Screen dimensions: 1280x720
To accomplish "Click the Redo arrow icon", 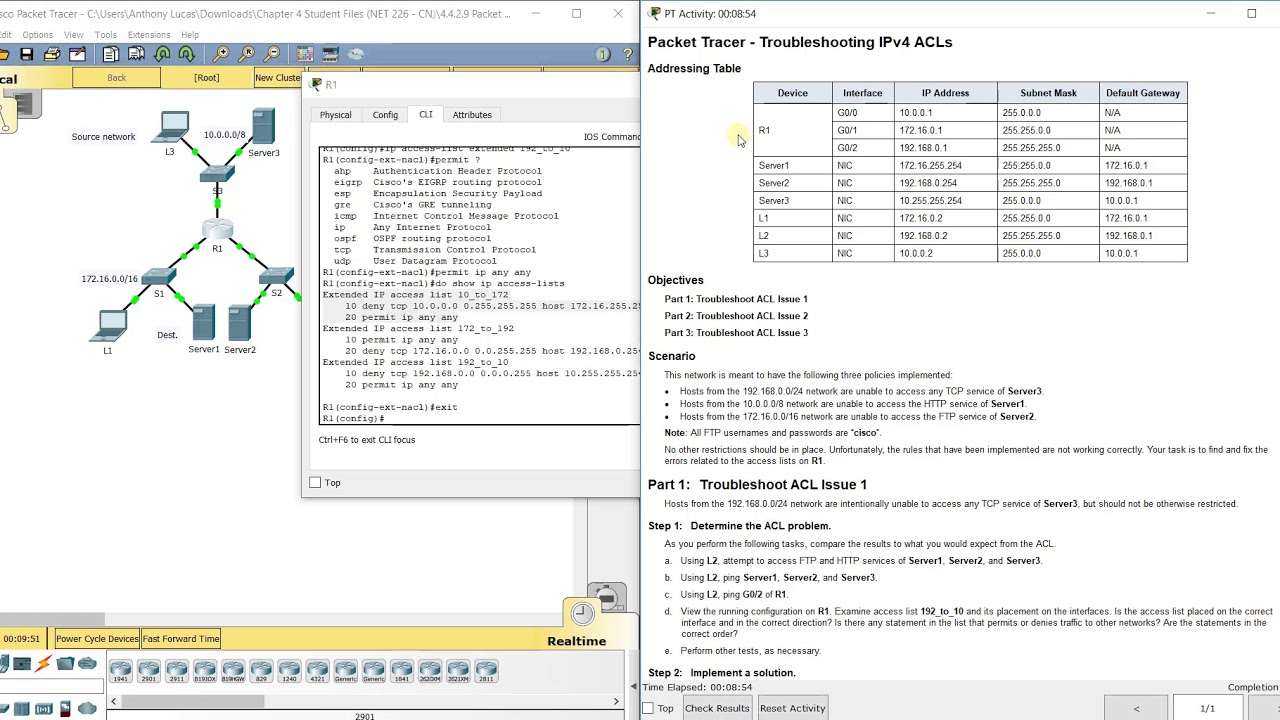I will click(x=186, y=54).
